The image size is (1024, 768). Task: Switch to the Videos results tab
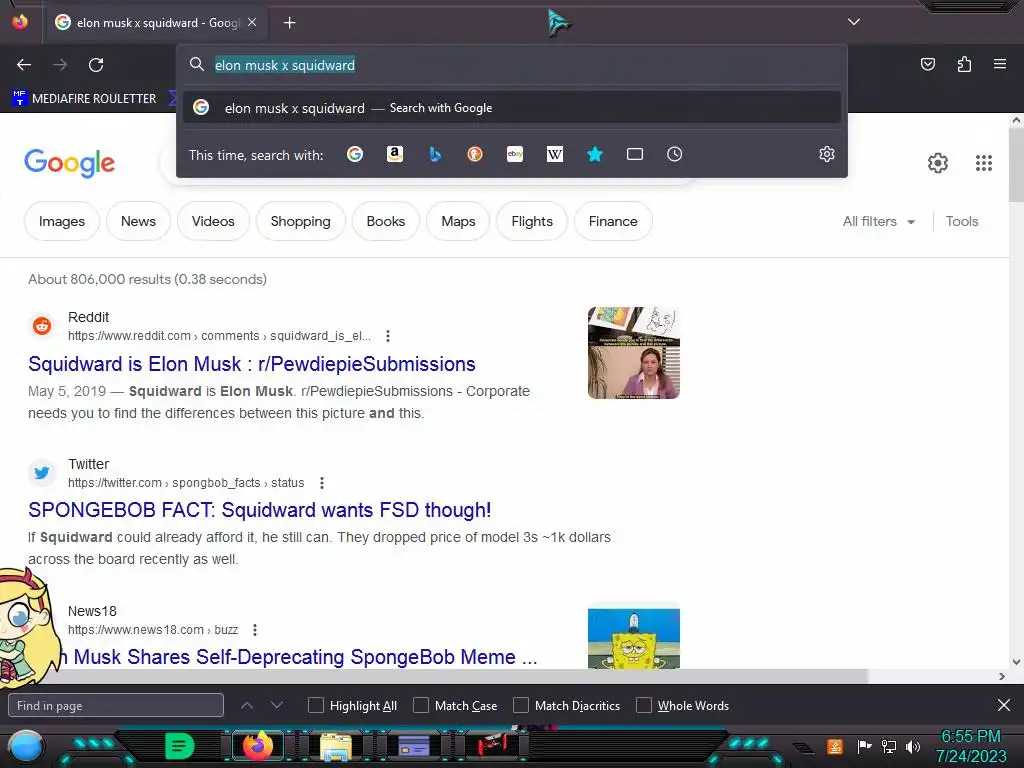[213, 221]
